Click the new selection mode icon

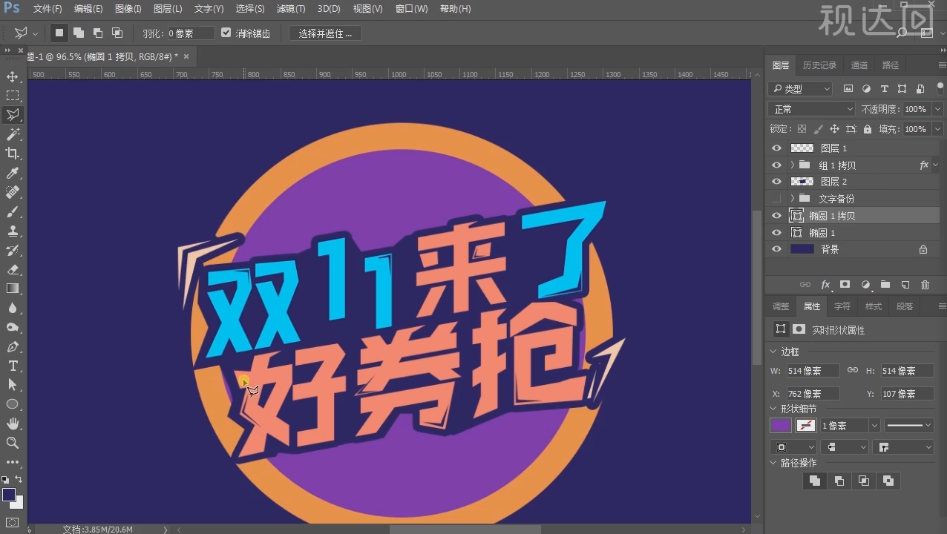coord(59,33)
